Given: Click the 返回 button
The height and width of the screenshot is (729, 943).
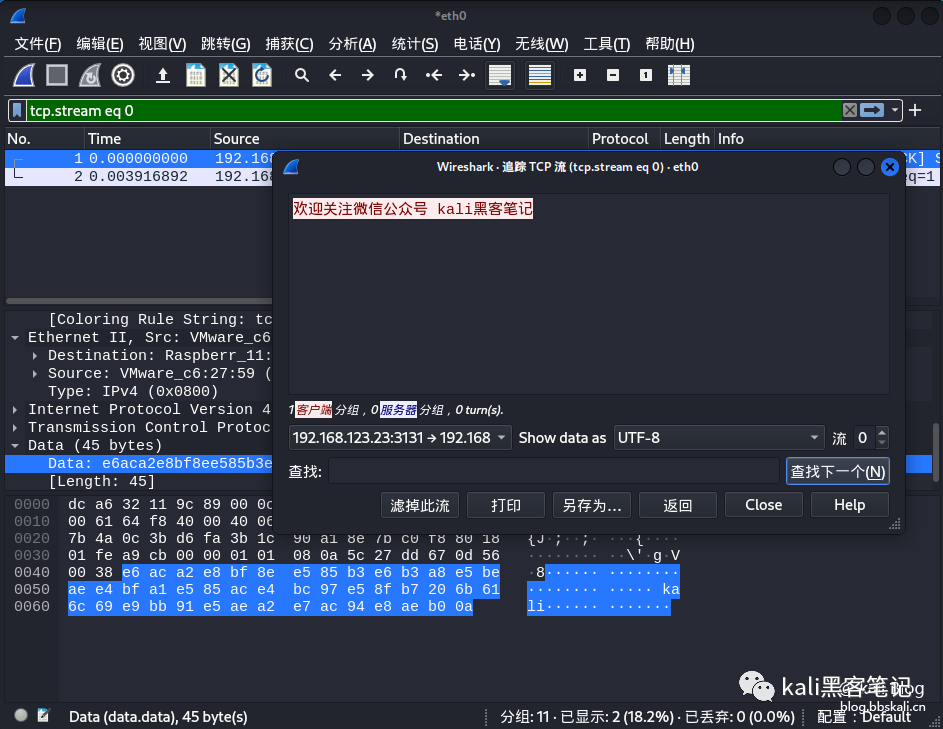Looking at the screenshot, I should pos(678,505).
